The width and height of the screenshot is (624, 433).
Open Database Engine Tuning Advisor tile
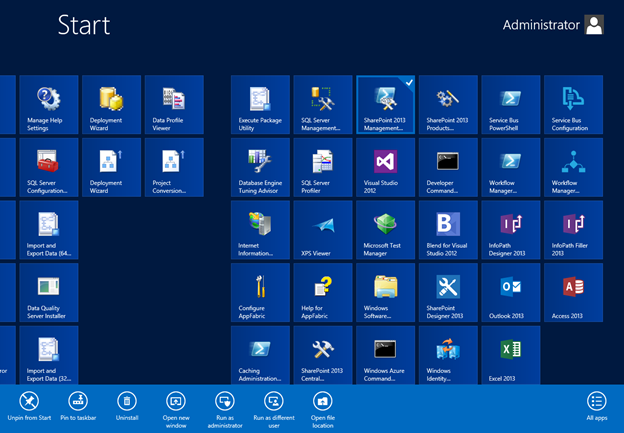[260, 168]
